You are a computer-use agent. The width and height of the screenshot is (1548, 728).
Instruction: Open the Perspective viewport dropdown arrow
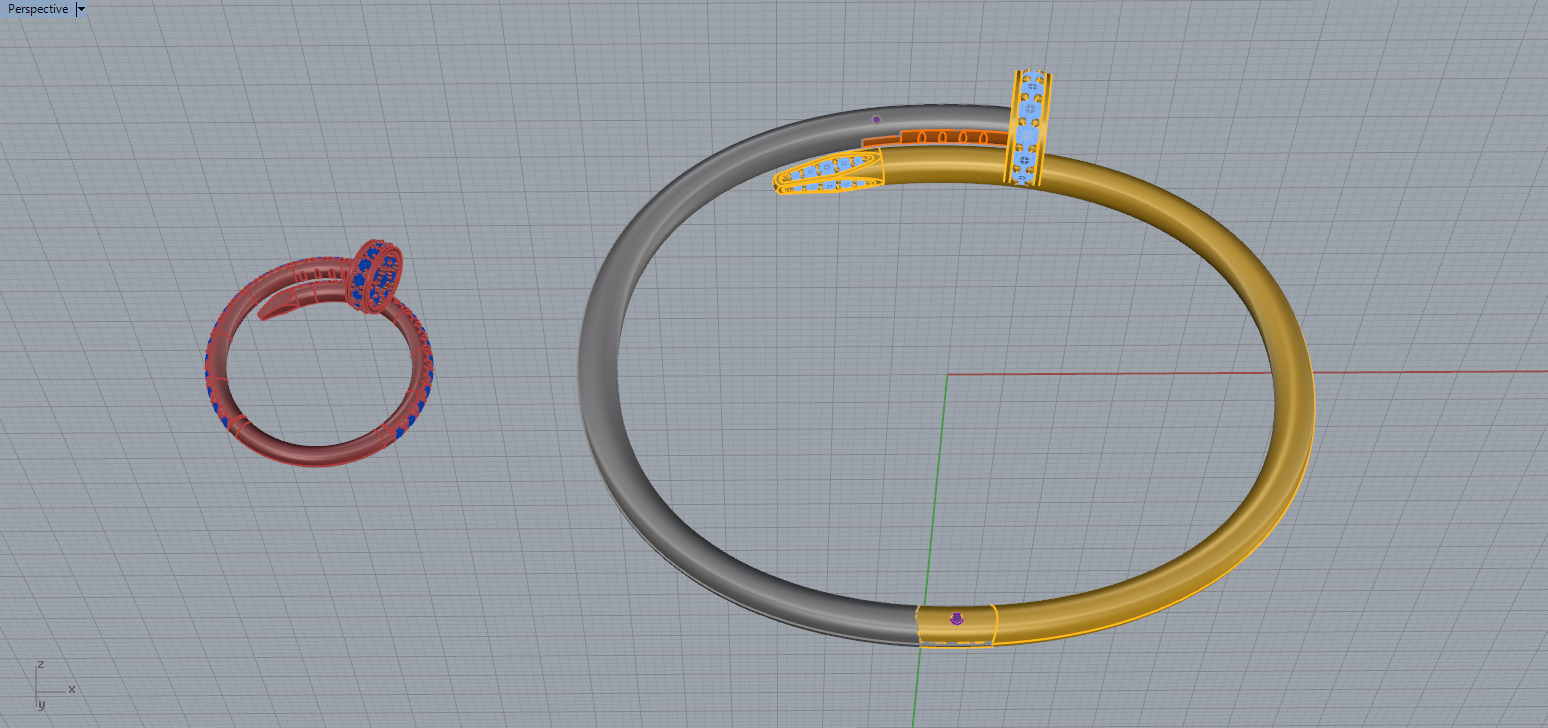[81, 9]
